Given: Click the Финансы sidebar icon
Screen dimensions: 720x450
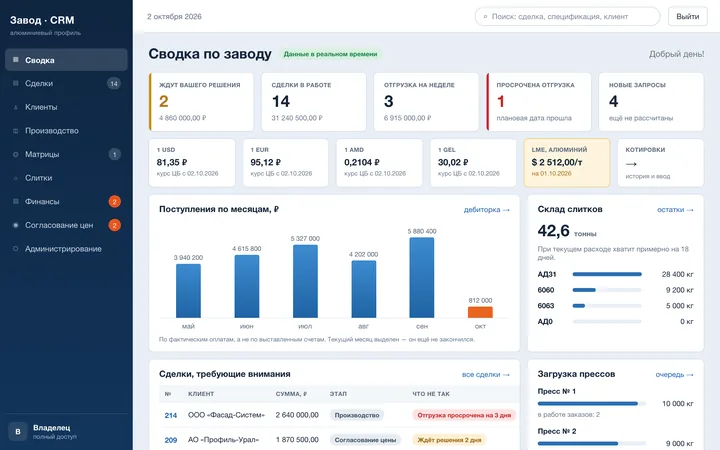Looking at the screenshot, I should click(x=16, y=201).
